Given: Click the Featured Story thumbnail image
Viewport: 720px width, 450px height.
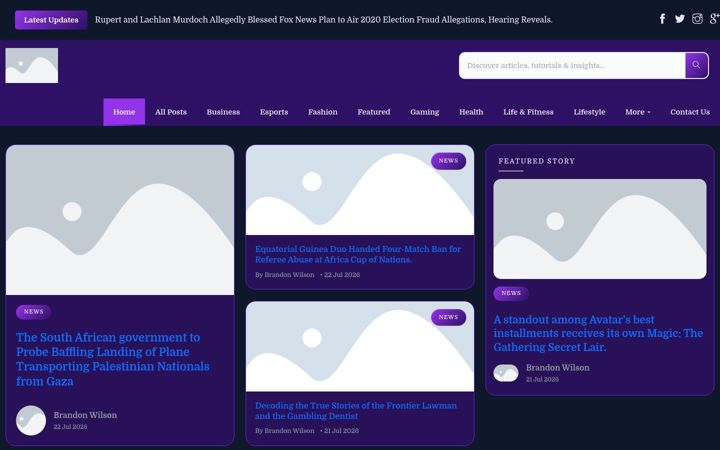Looking at the screenshot, I should click(x=600, y=229).
